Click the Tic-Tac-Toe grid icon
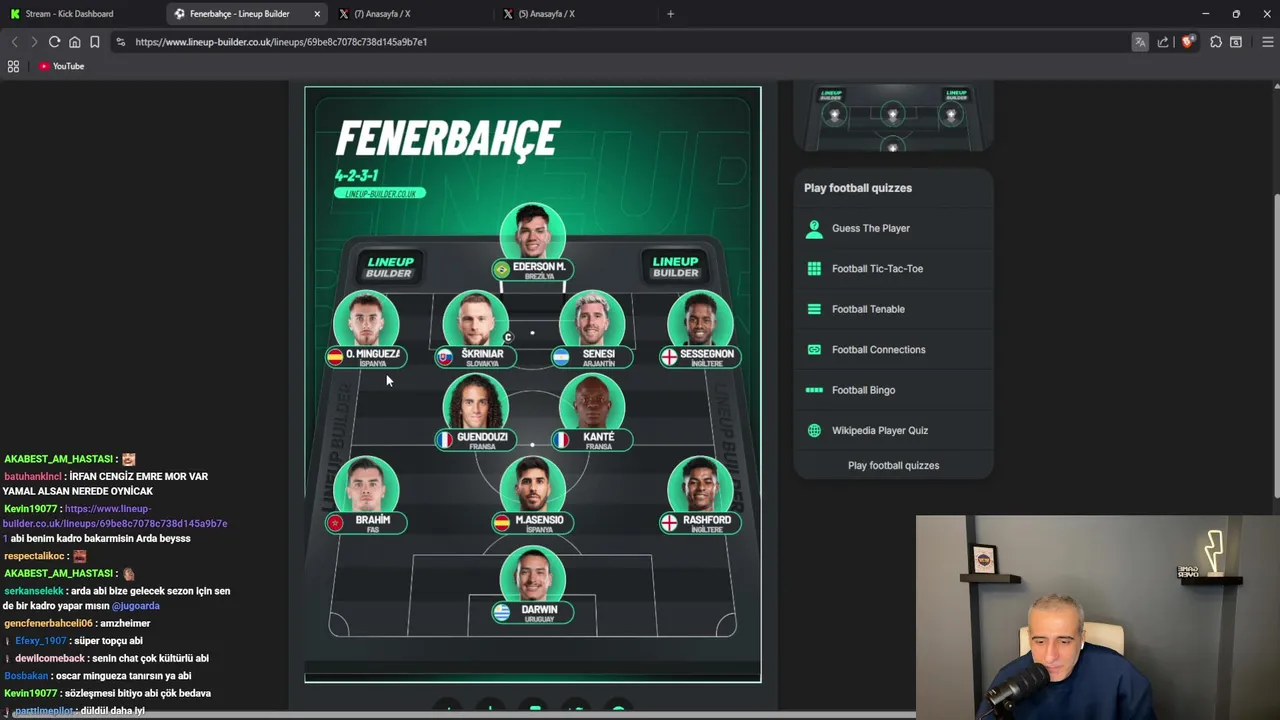This screenshot has width=1280, height=720. click(x=814, y=269)
